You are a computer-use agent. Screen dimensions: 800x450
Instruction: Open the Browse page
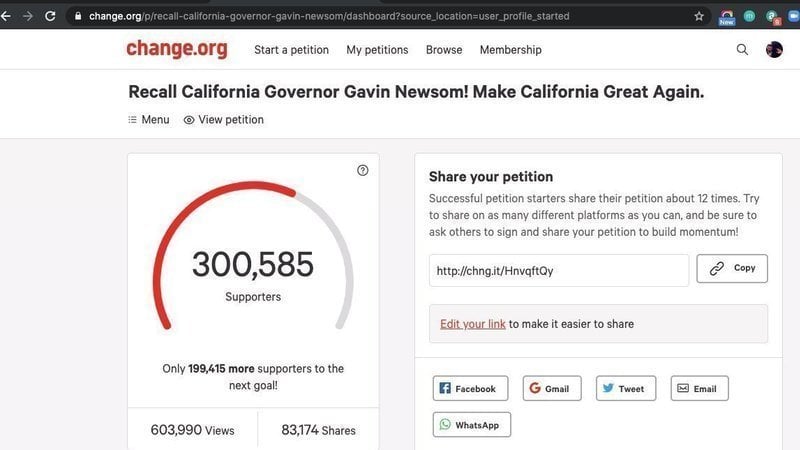click(444, 50)
